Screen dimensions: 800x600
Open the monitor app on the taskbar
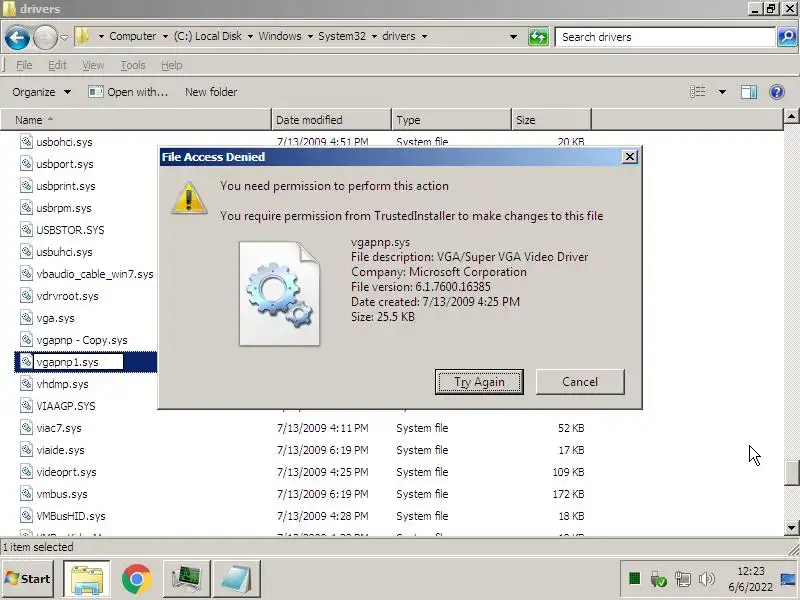point(187,579)
